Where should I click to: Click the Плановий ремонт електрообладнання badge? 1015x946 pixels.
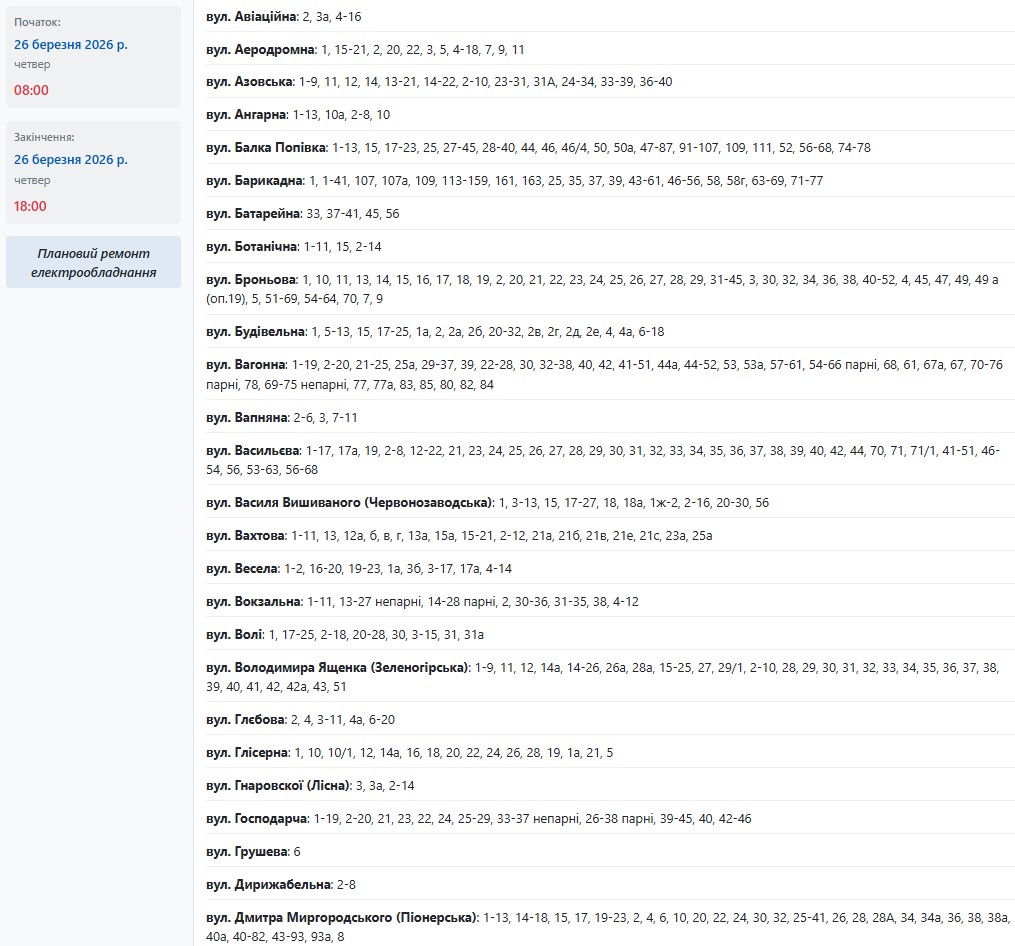pos(93,262)
